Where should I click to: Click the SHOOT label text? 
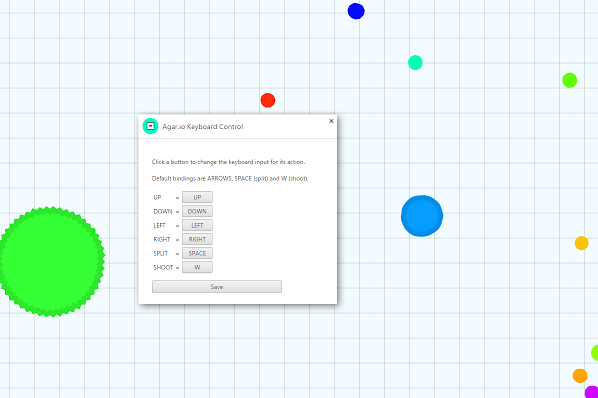(x=163, y=268)
